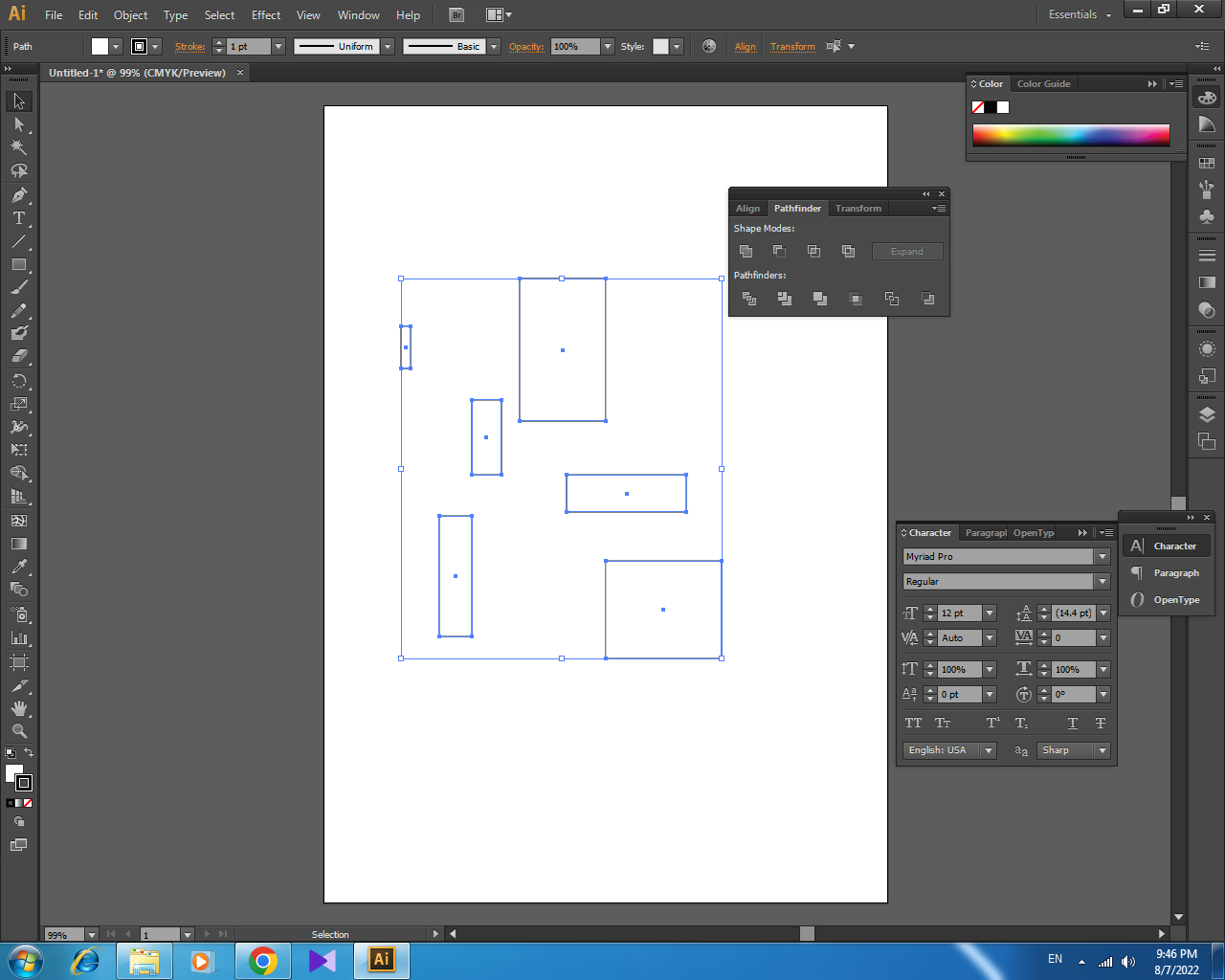Select the Scale tool
The image size is (1225, 980).
[19, 404]
